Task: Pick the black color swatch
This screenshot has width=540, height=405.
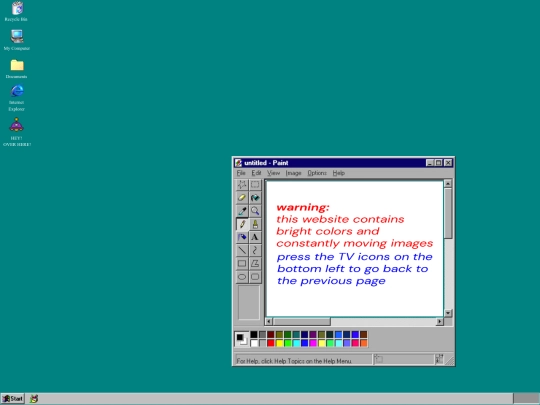Action: pos(254,334)
